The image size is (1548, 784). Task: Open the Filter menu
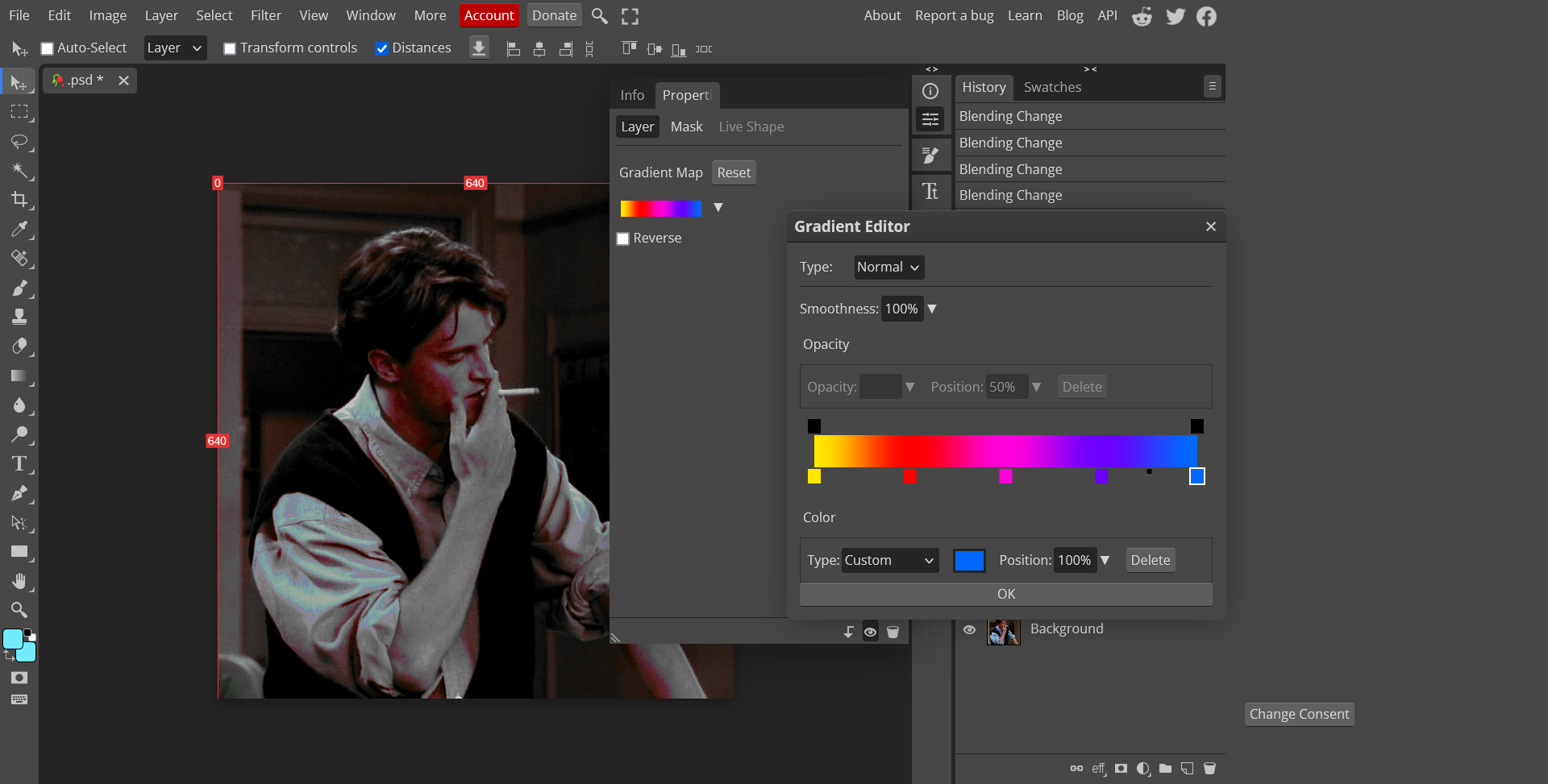pyautogui.click(x=265, y=15)
